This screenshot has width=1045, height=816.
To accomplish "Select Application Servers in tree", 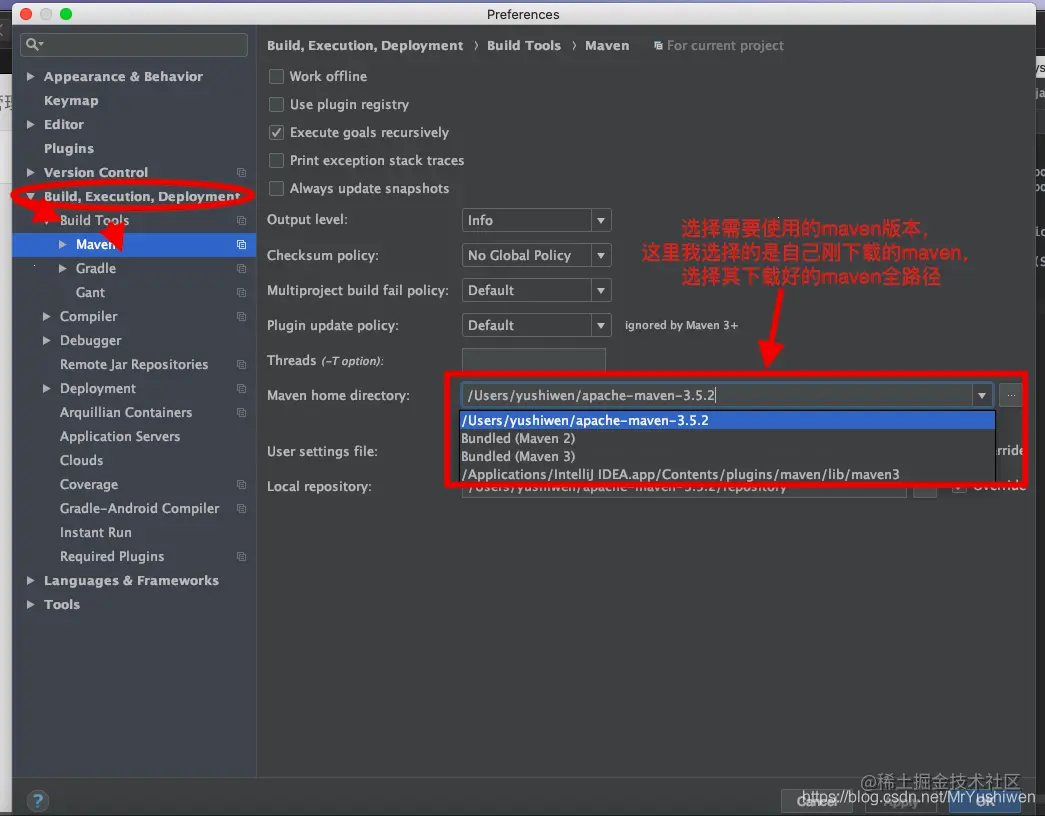I will (120, 437).
